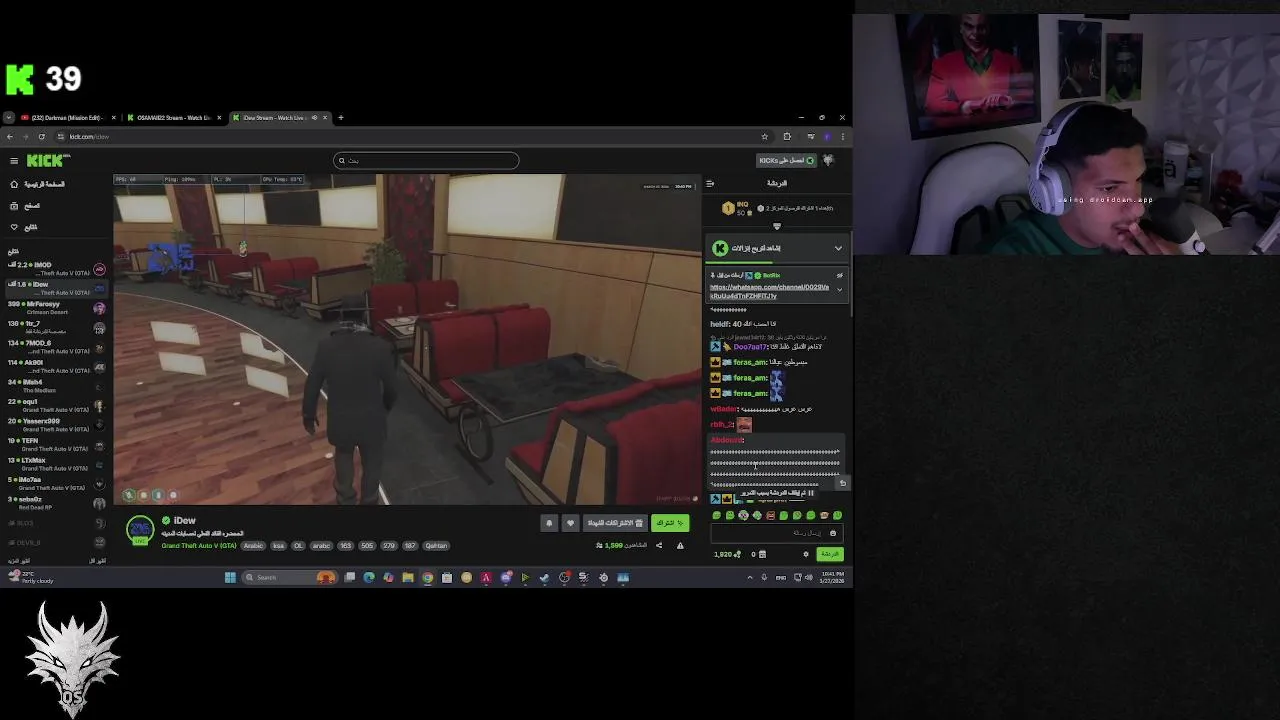Click the Kick search box
1280x720 pixels.
click(426, 160)
